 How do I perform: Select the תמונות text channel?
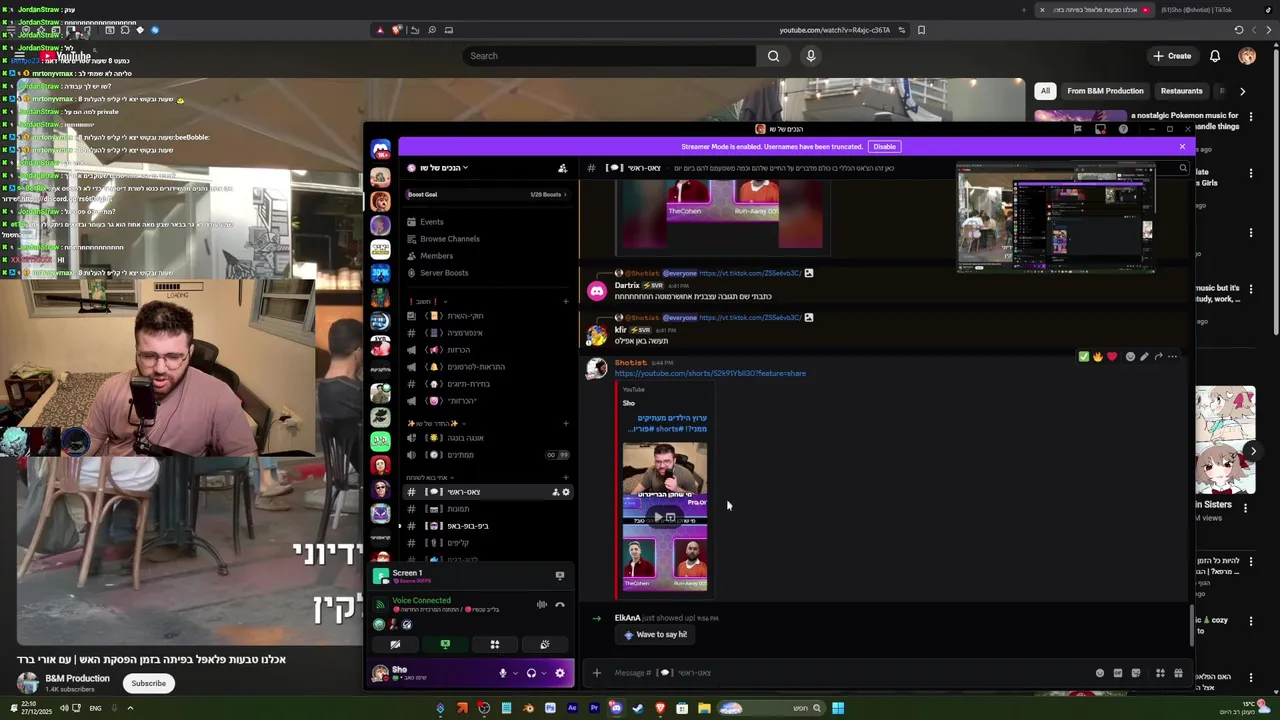click(487, 509)
